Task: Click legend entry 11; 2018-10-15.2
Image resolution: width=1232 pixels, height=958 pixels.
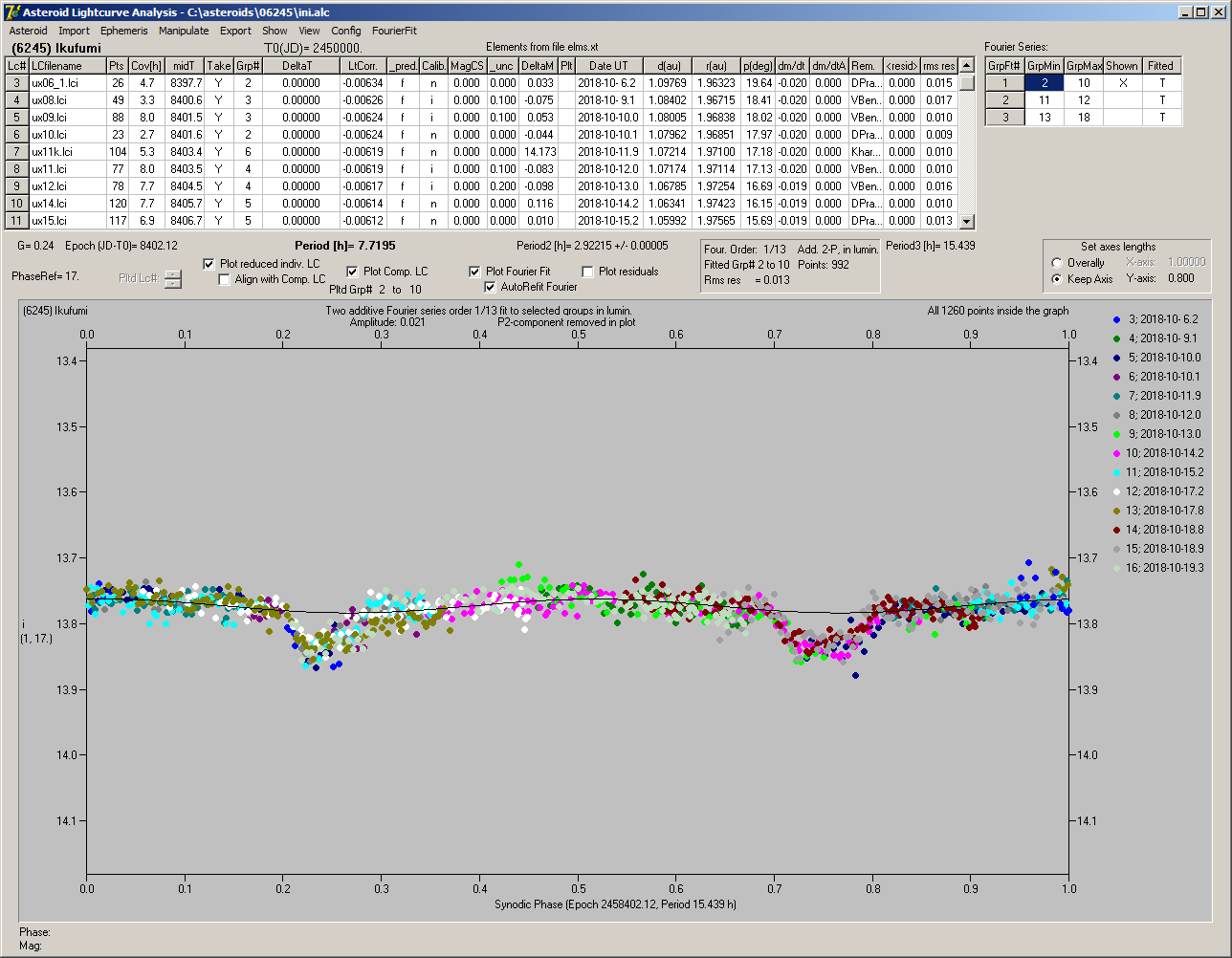Action: (1158, 472)
